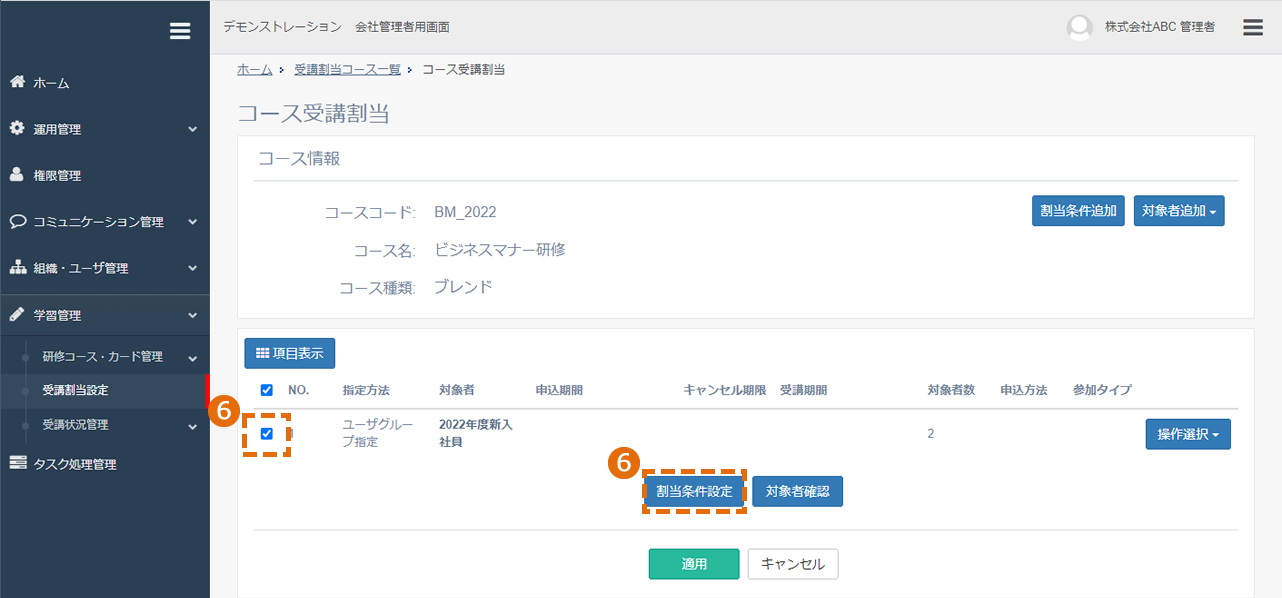
Task: Click the 割当条件追加 button
Action: pos(1079,211)
